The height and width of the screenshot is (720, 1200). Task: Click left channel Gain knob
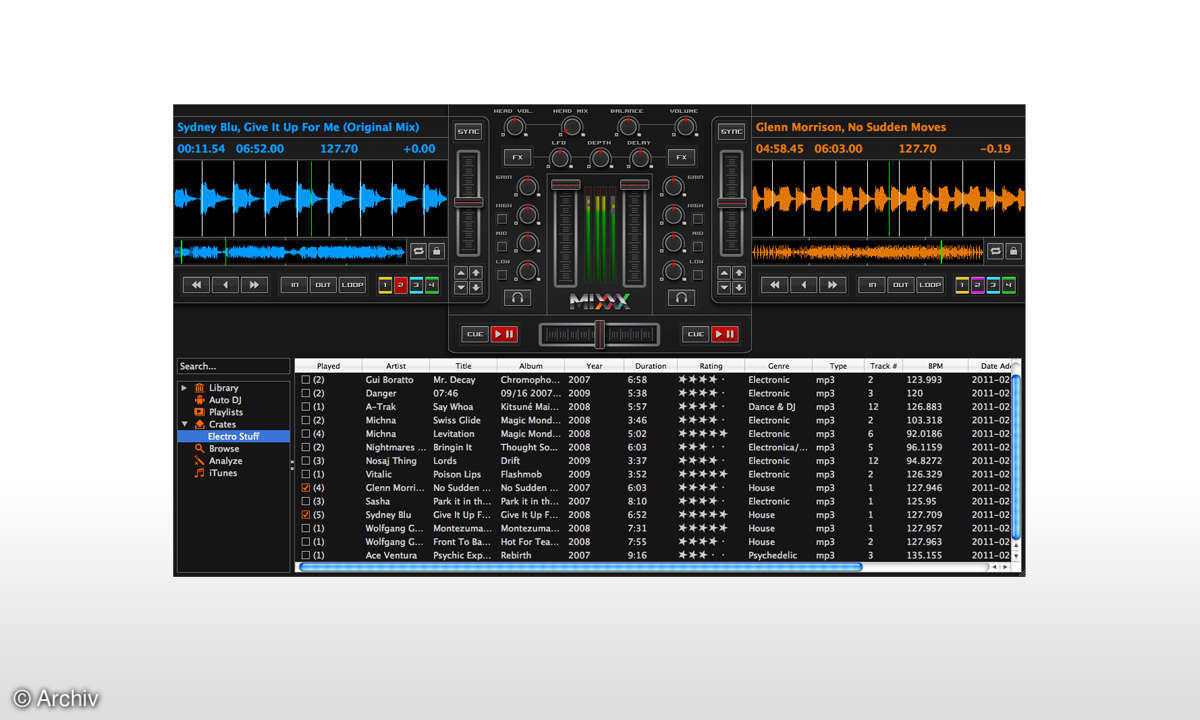coord(528,185)
